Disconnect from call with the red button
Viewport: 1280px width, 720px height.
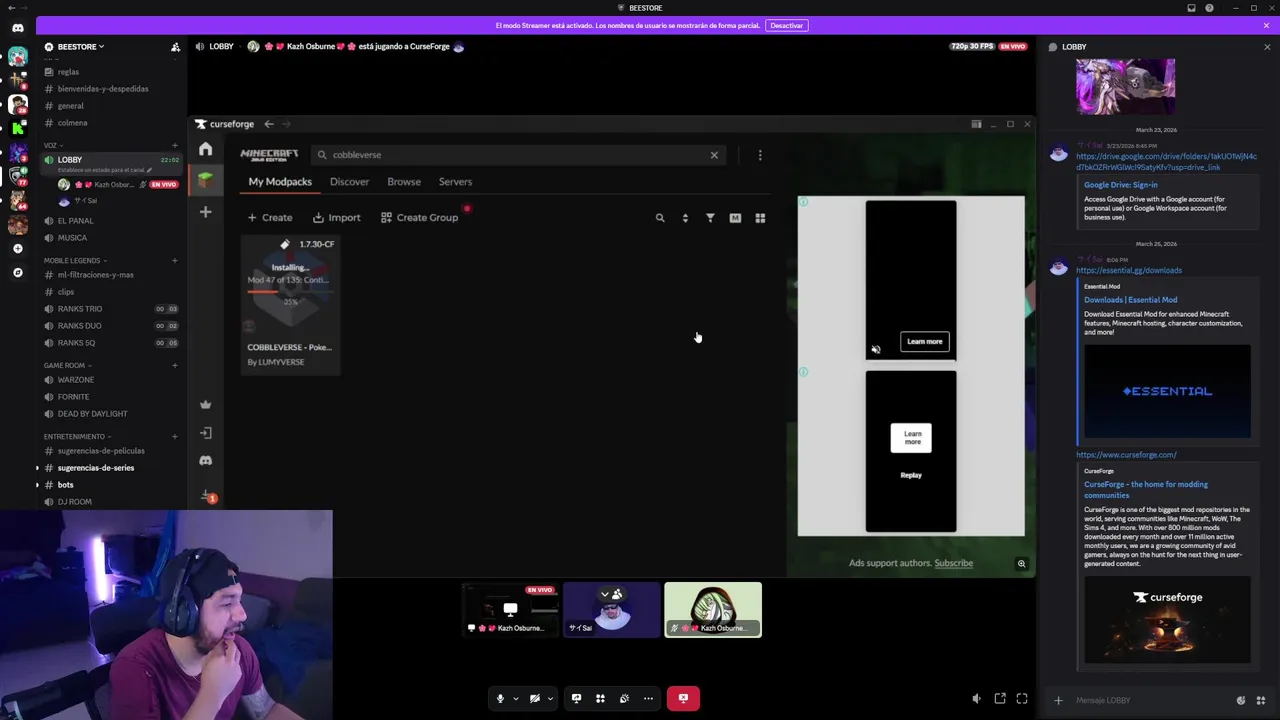[x=683, y=698]
